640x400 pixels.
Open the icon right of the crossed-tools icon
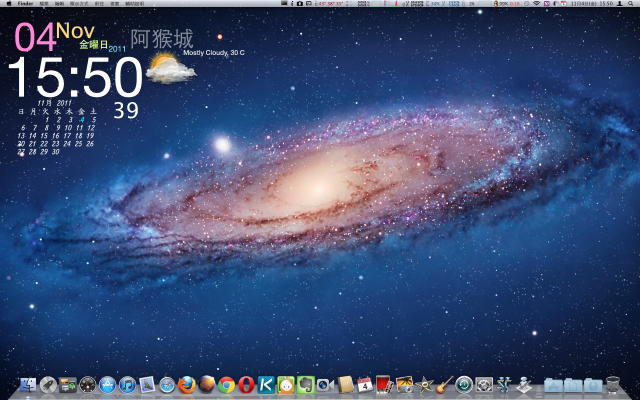tap(524, 385)
